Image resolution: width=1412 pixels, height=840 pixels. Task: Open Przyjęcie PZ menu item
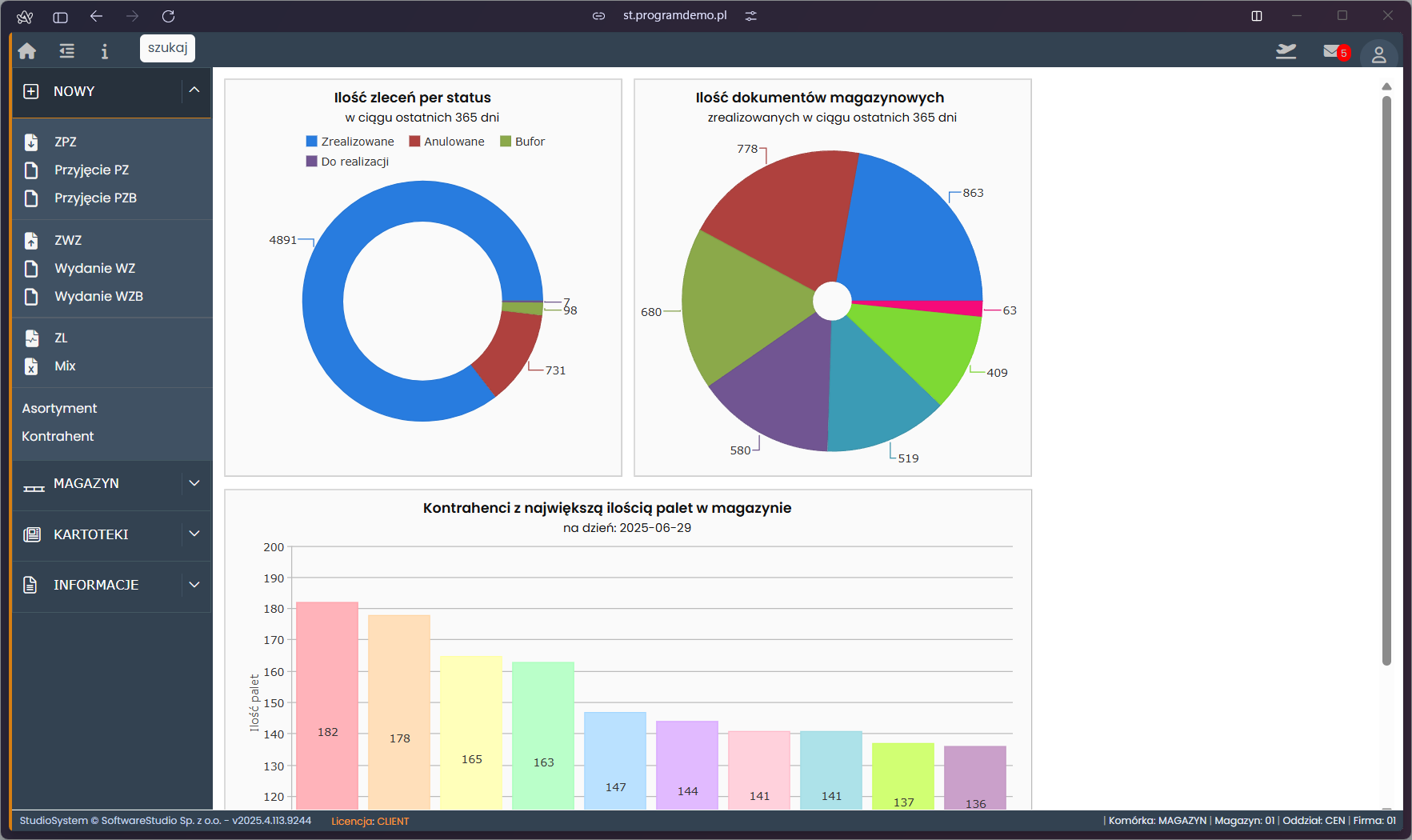91,170
